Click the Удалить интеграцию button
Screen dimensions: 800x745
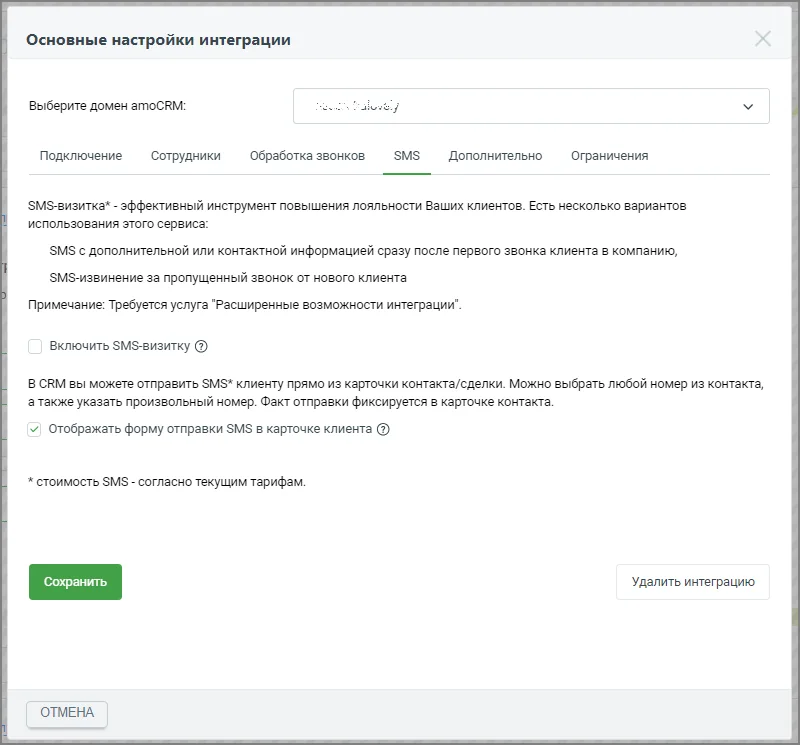(693, 582)
